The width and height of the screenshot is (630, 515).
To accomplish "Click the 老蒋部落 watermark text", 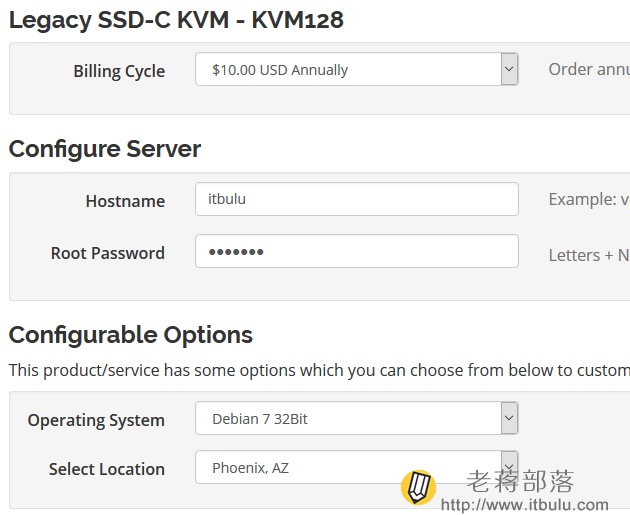I will (x=521, y=482).
